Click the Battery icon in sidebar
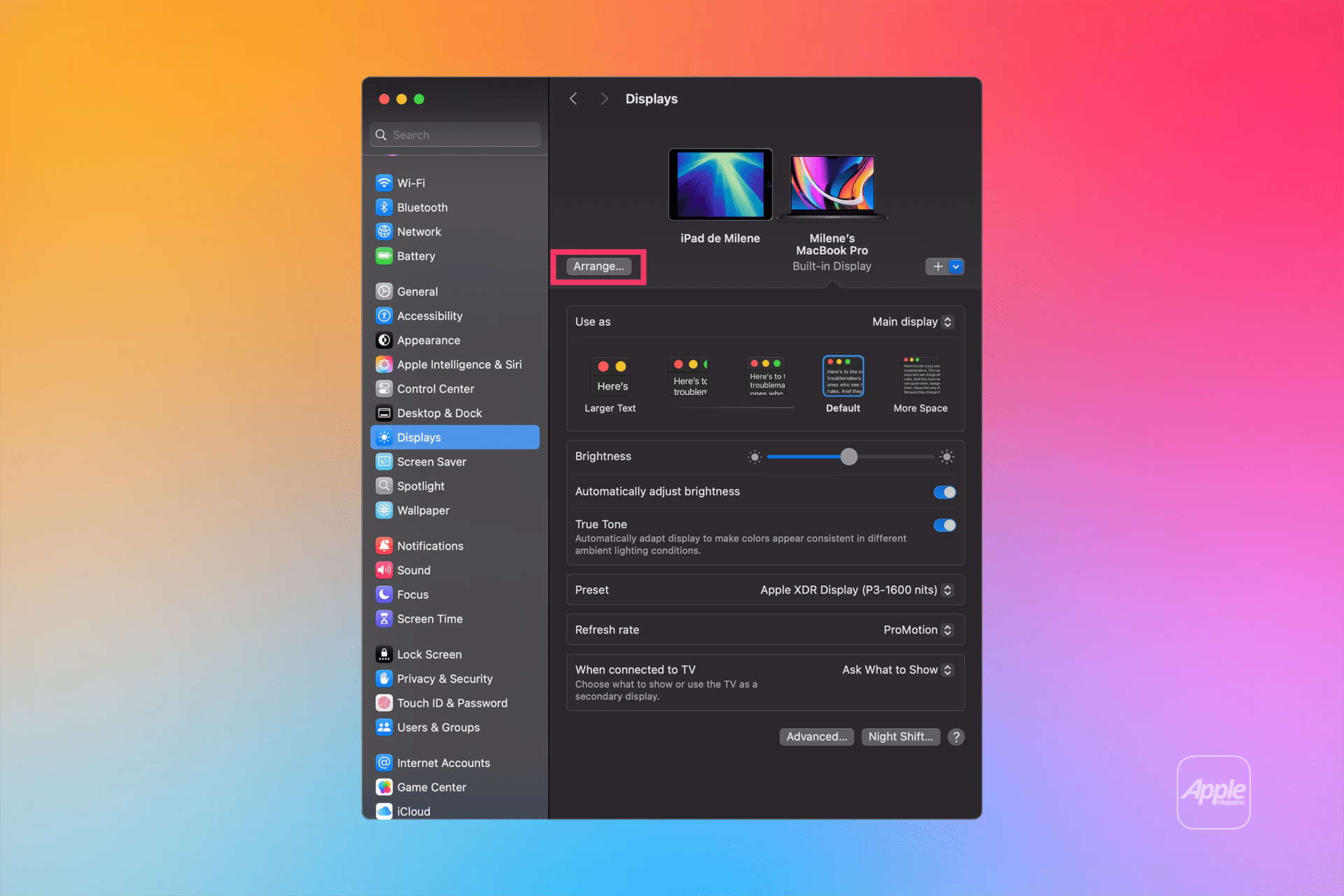The image size is (1344, 896). point(384,256)
